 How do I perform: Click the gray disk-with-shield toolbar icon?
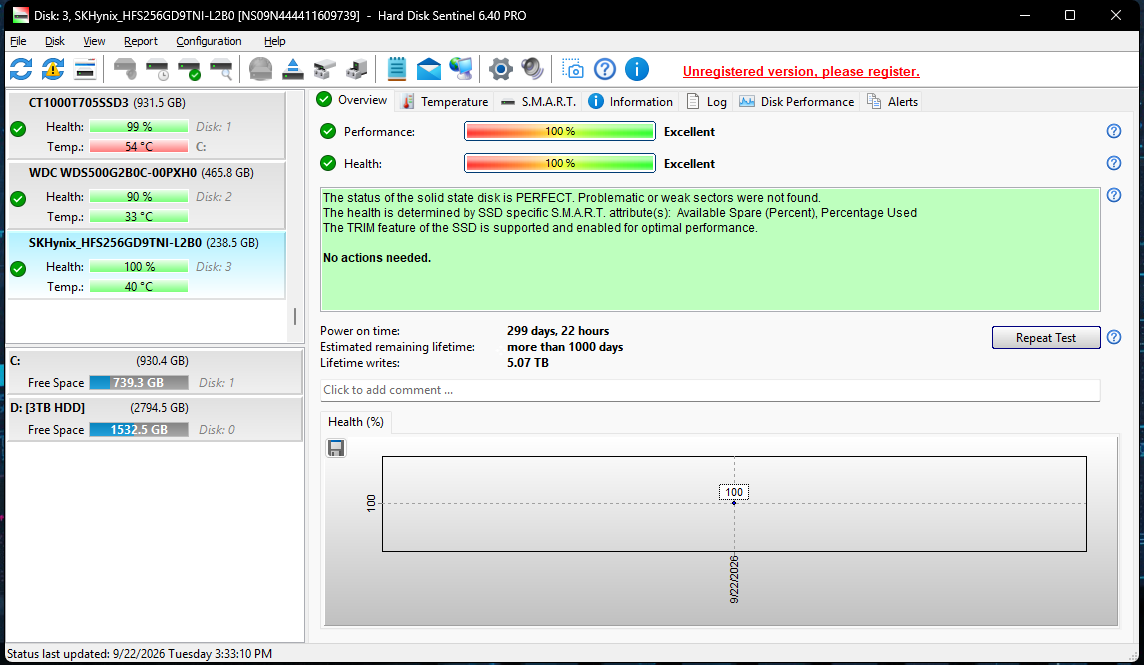(x=125, y=69)
